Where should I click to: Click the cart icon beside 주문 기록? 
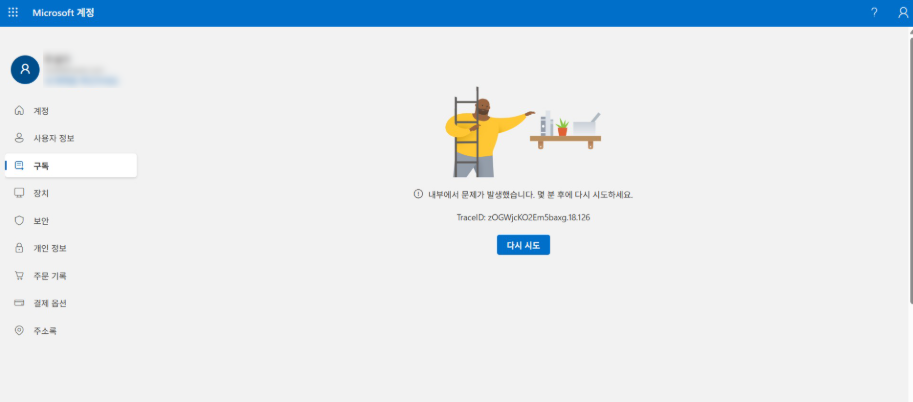19,276
